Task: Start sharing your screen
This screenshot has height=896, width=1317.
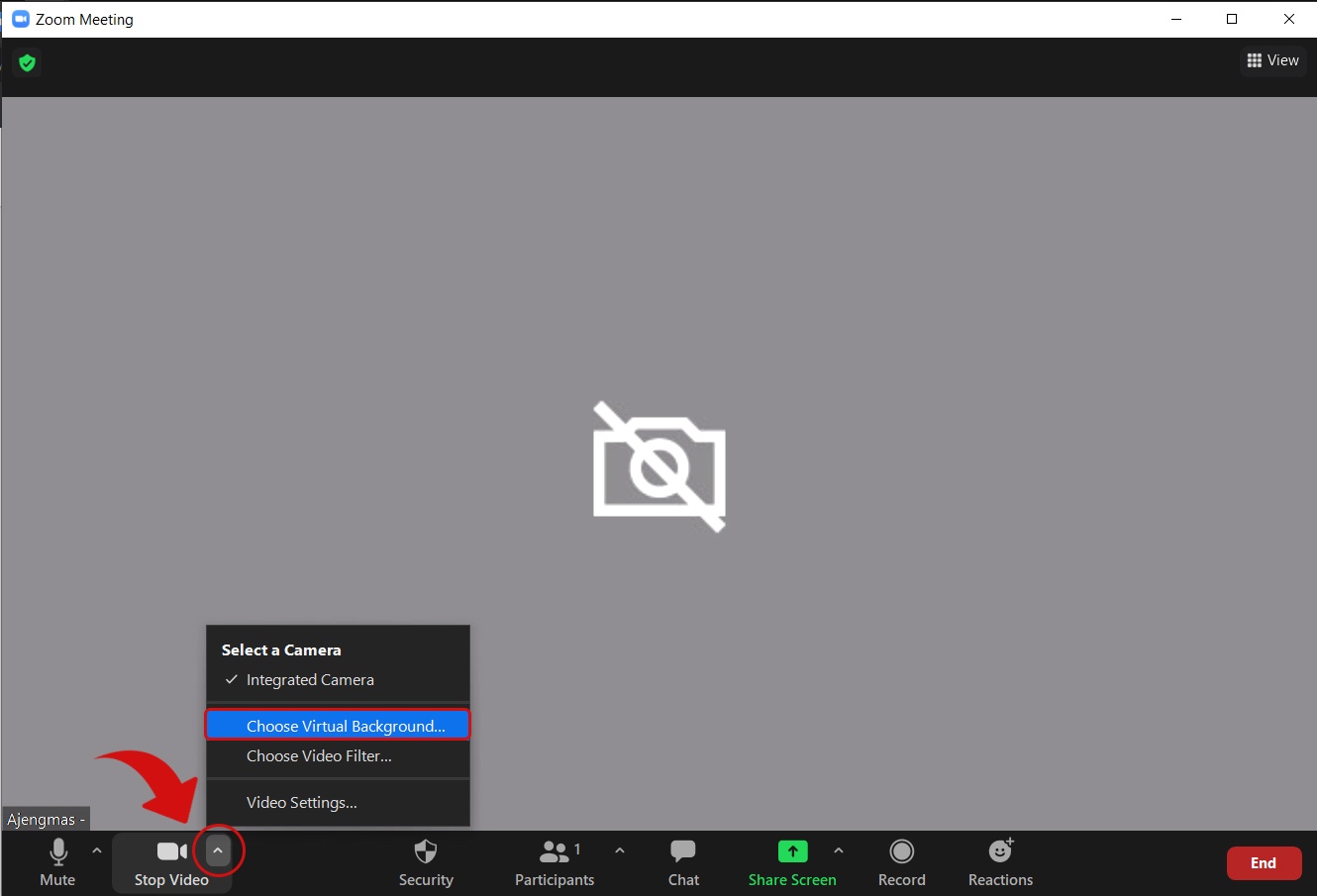Action: pyautogui.click(x=792, y=861)
